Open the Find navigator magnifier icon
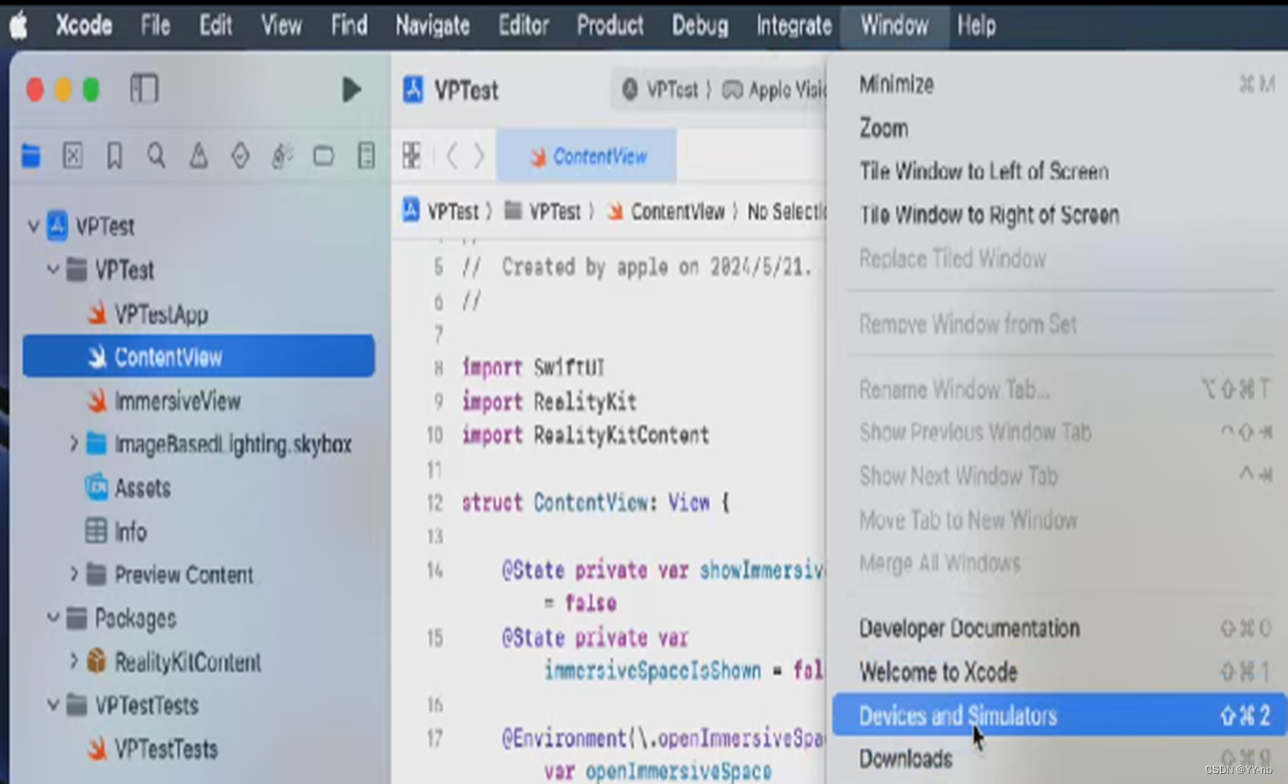The image size is (1288, 784). [x=156, y=156]
